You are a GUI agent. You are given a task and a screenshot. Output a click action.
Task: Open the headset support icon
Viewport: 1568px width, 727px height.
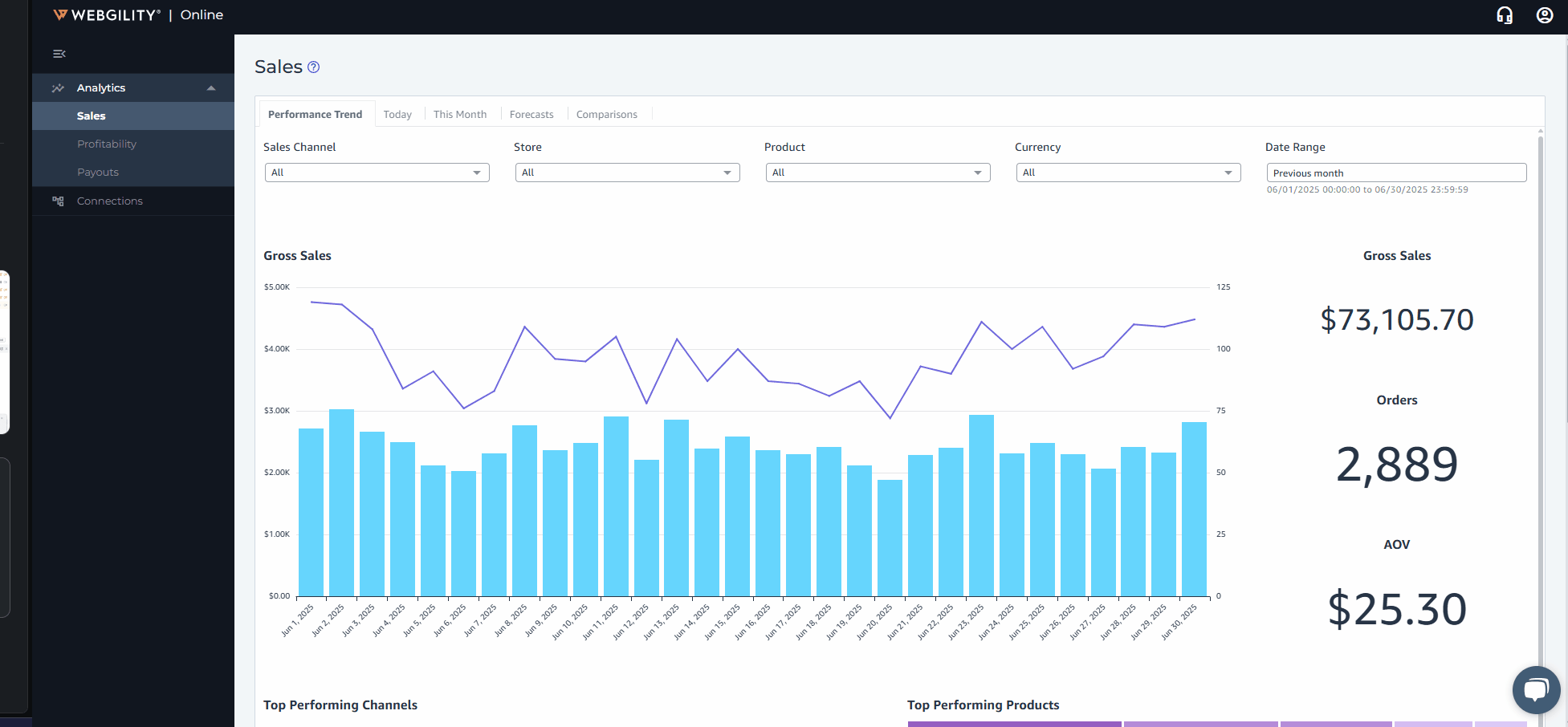(x=1505, y=14)
